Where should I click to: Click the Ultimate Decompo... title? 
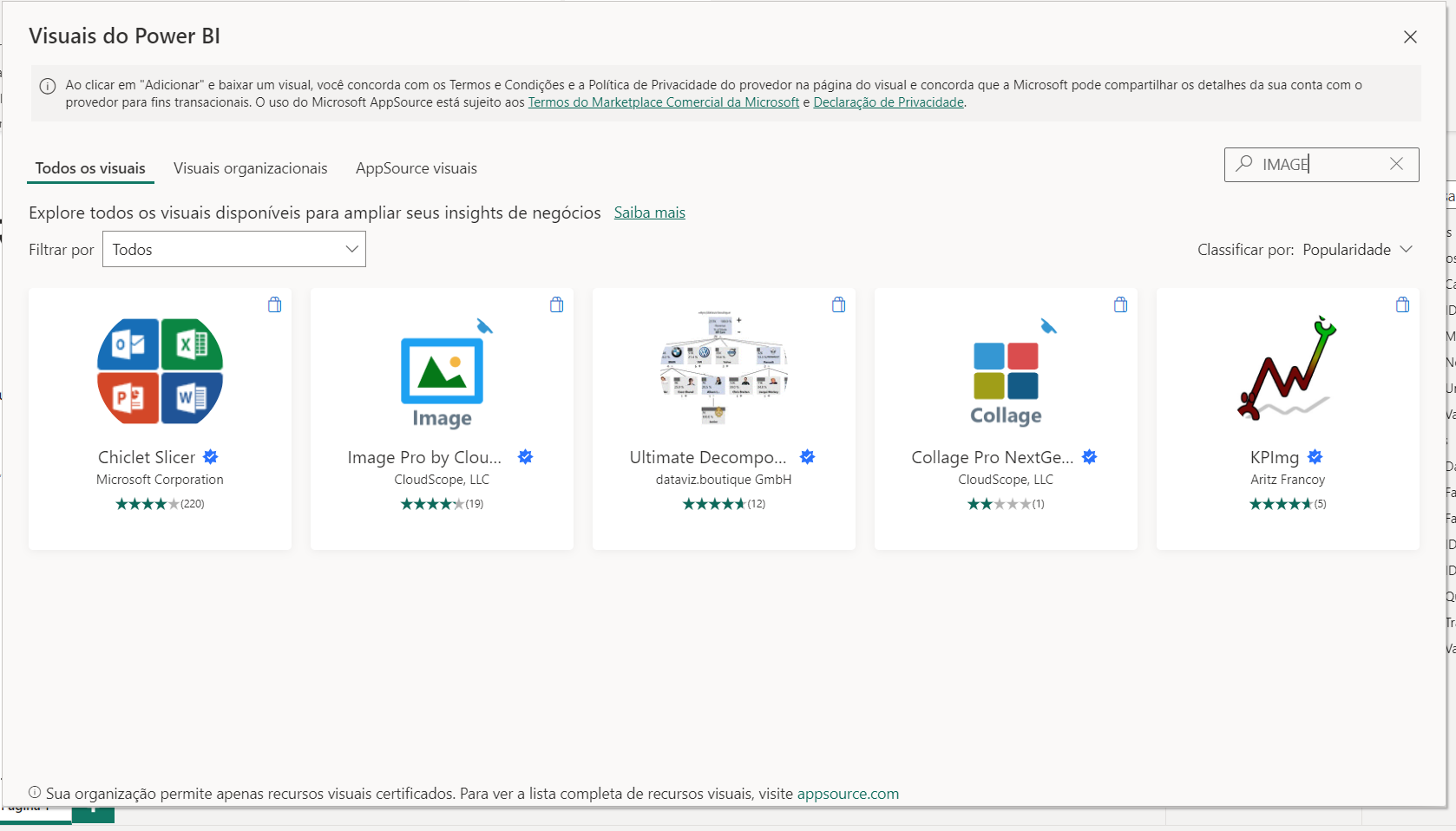point(708,457)
